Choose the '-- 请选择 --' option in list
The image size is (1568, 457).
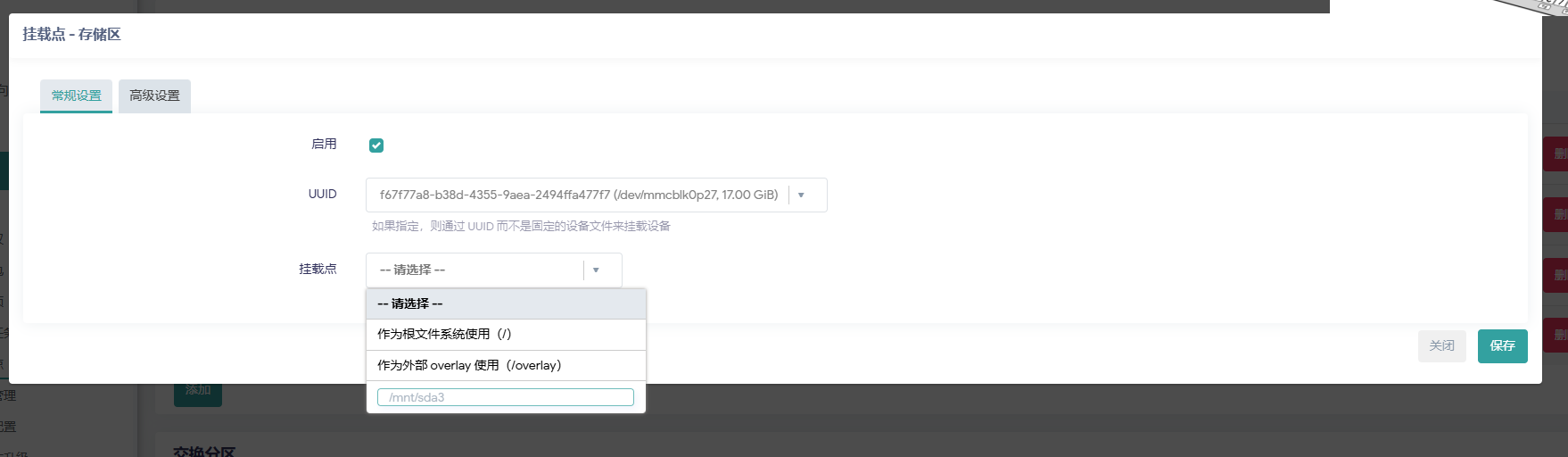[x=506, y=303]
